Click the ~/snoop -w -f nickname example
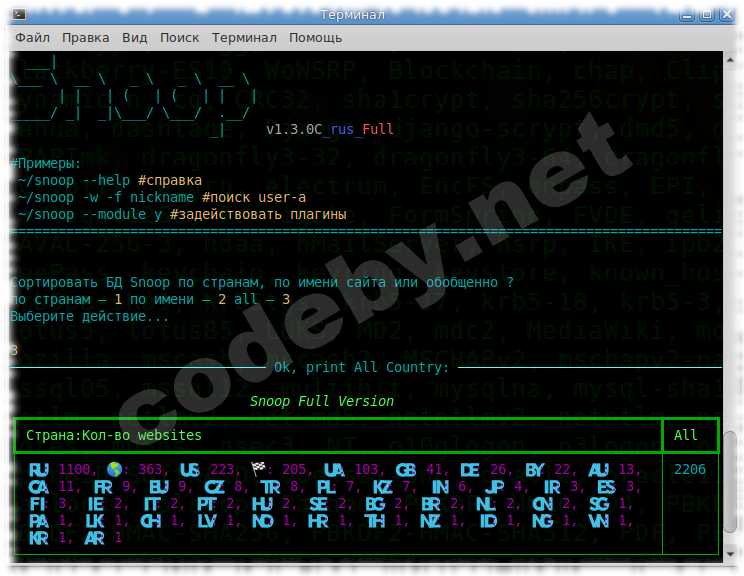The image size is (744, 576). 162,197
